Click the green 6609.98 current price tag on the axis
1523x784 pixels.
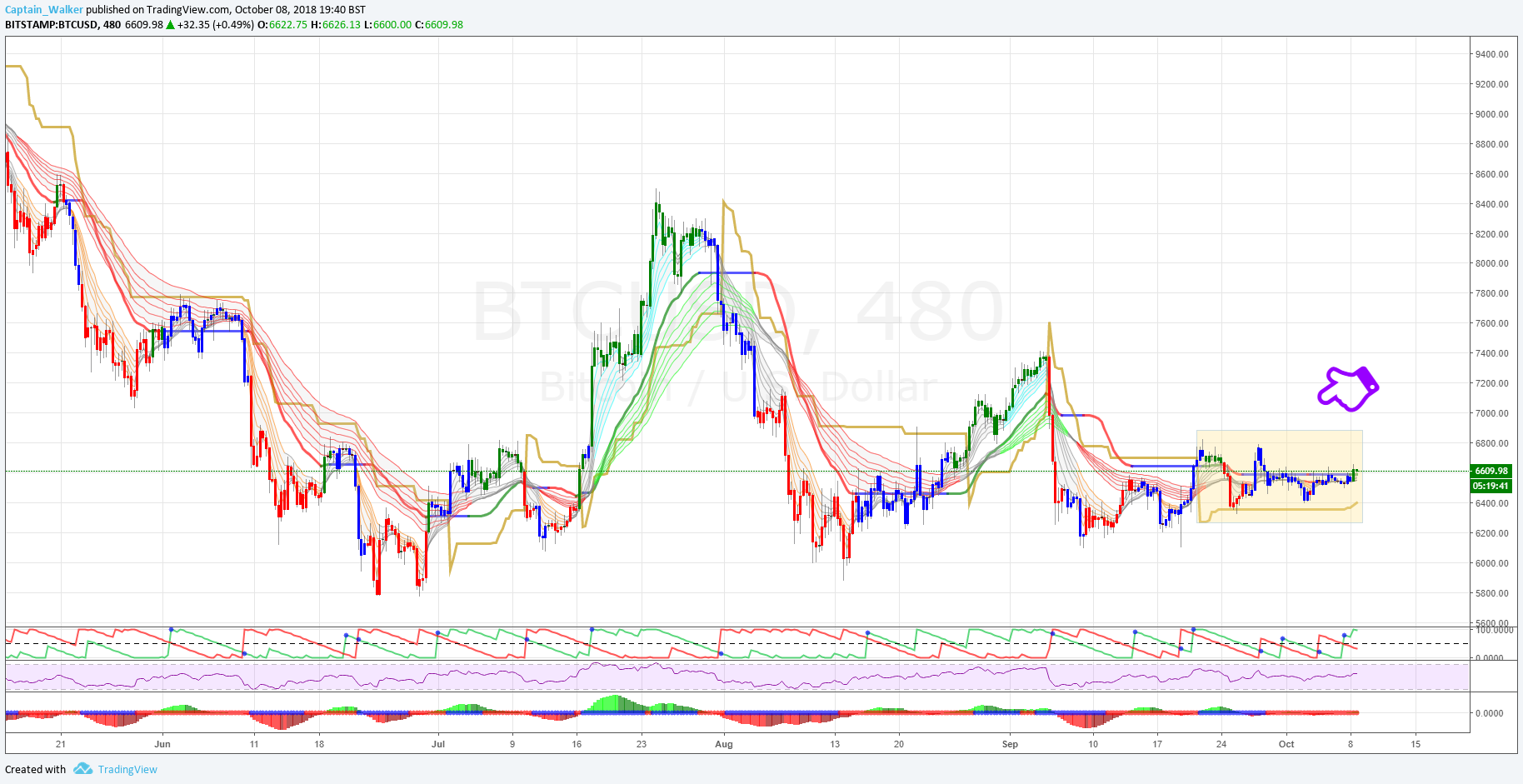tap(1491, 471)
